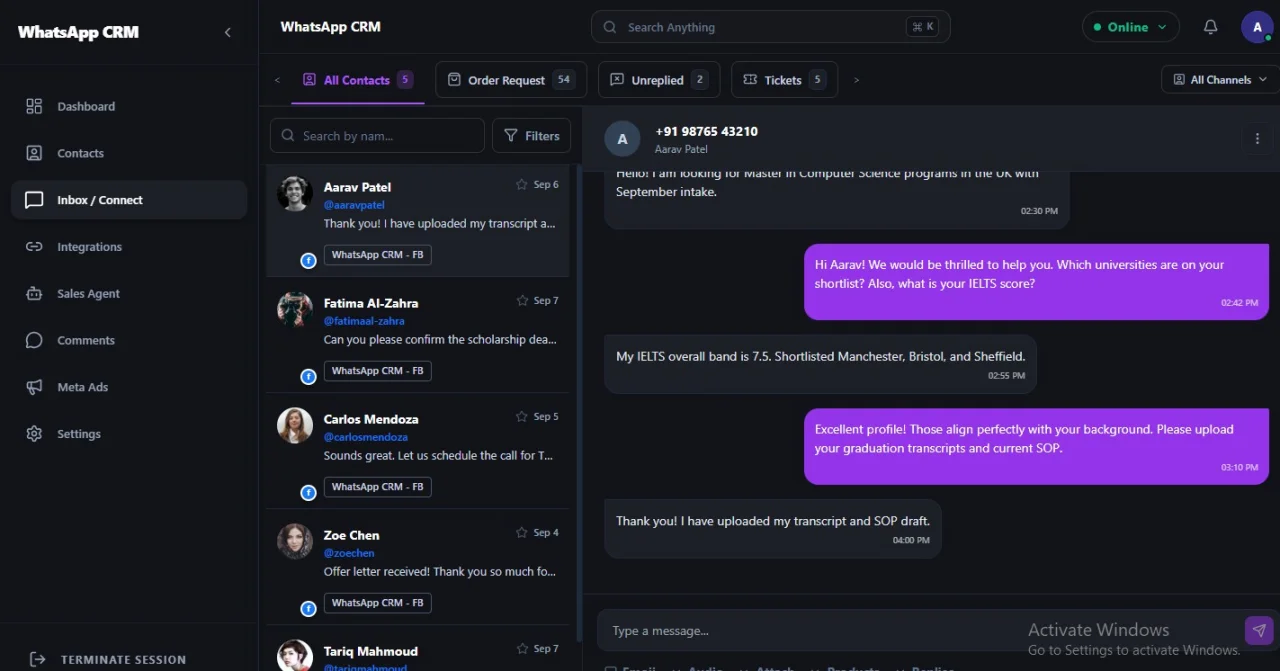This screenshot has height=671, width=1280.
Task: Click the @aaravpatel handle
Action: [x=354, y=205]
